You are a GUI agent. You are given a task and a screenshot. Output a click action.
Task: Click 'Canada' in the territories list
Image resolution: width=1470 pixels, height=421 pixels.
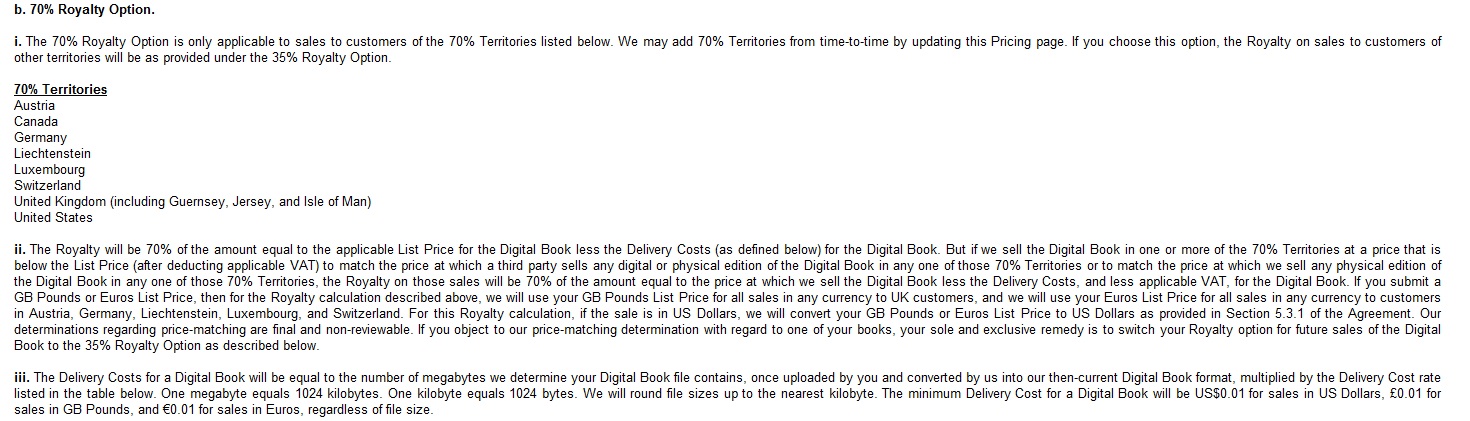point(36,122)
